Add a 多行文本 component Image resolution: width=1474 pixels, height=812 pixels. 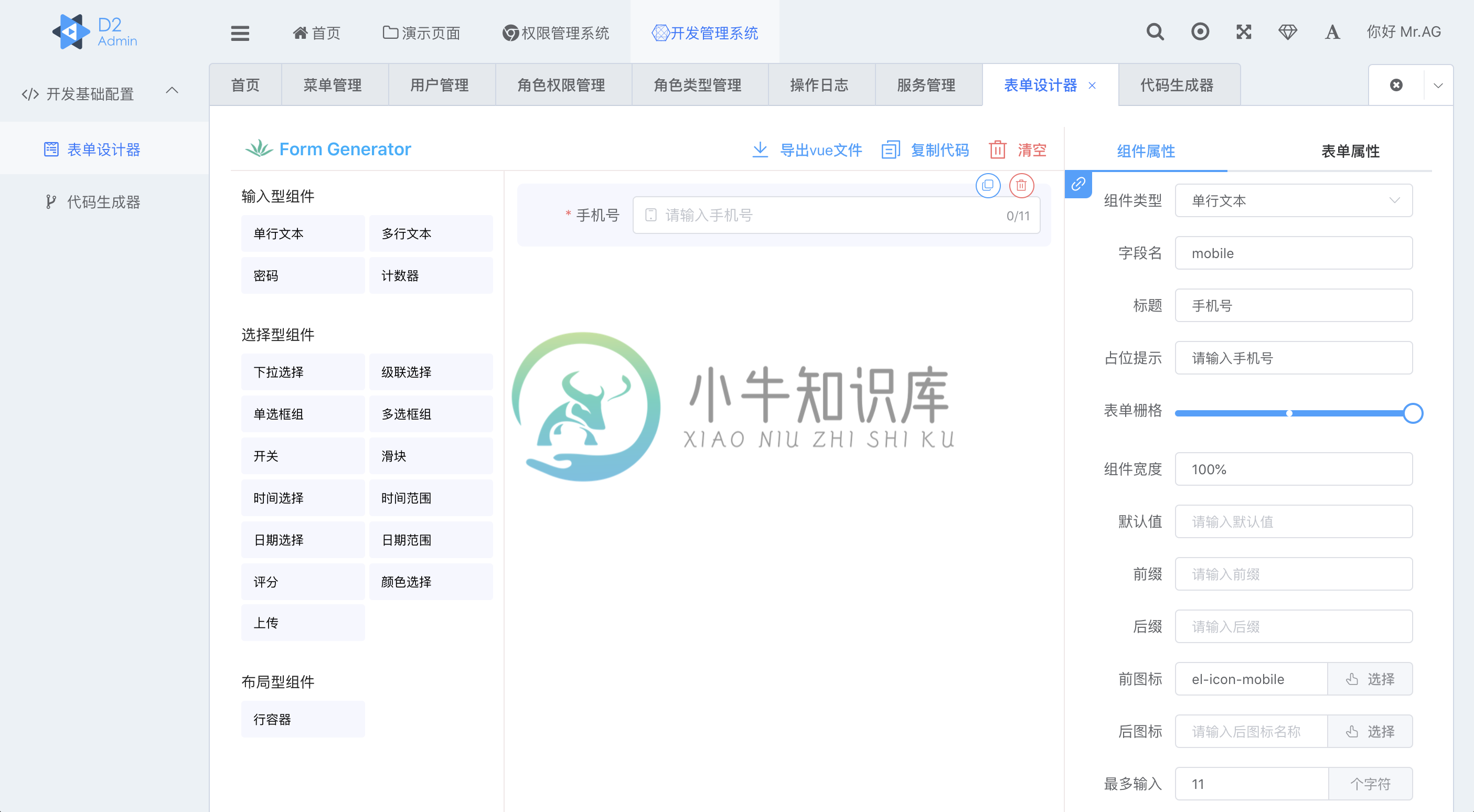[431, 233]
